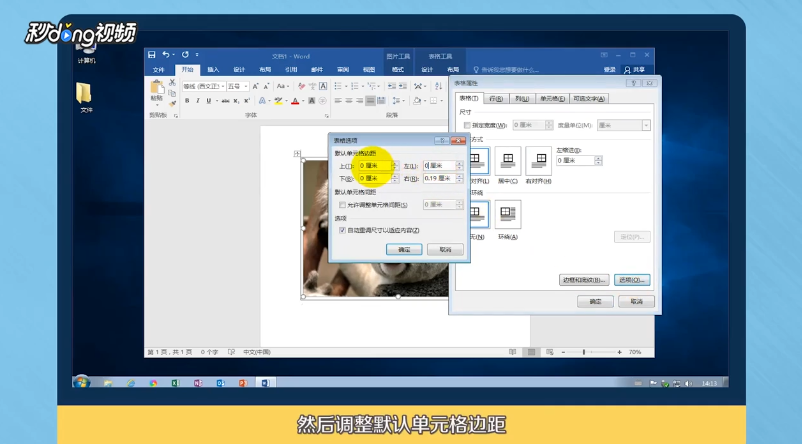Click the Bullets list icon
This screenshot has width=802, height=444.
[x=338, y=86]
